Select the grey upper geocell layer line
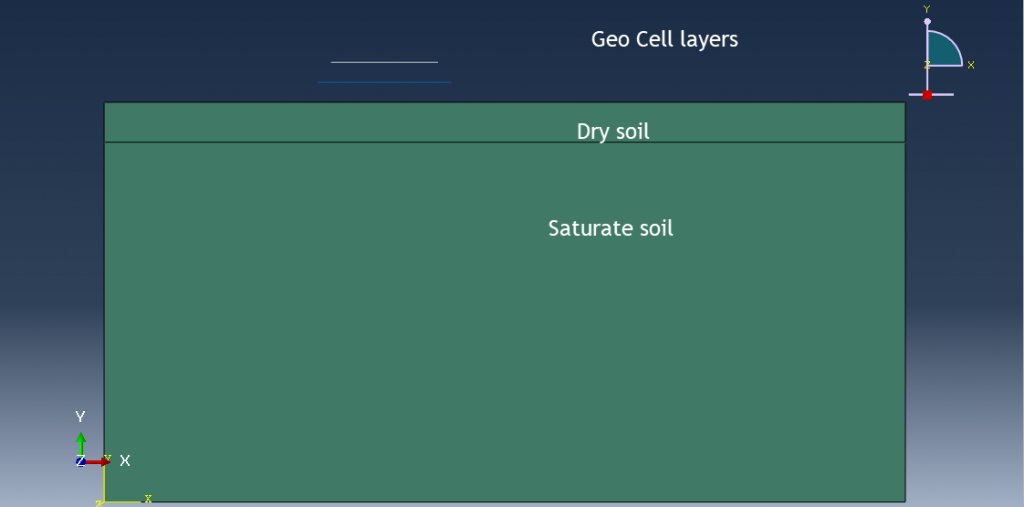This screenshot has width=1024, height=507. pyautogui.click(x=384, y=62)
